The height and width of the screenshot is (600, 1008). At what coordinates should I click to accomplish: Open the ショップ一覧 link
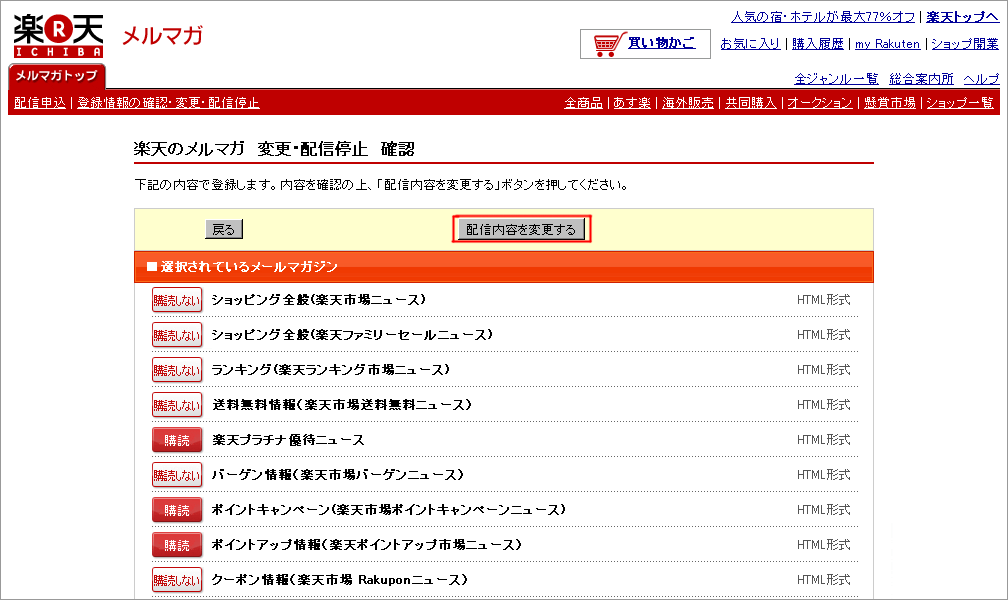click(x=960, y=103)
